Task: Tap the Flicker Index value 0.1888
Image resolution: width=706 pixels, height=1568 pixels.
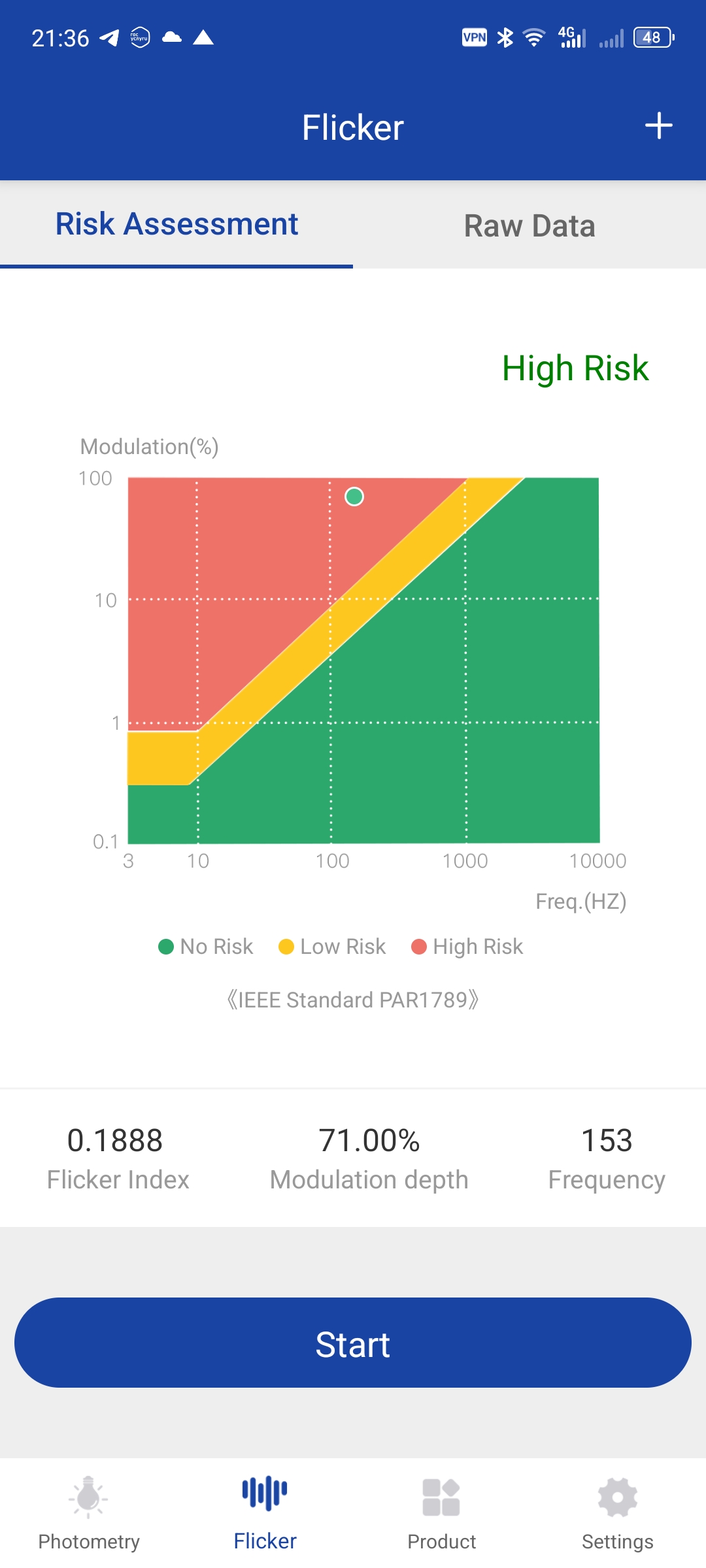Action: click(115, 1141)
